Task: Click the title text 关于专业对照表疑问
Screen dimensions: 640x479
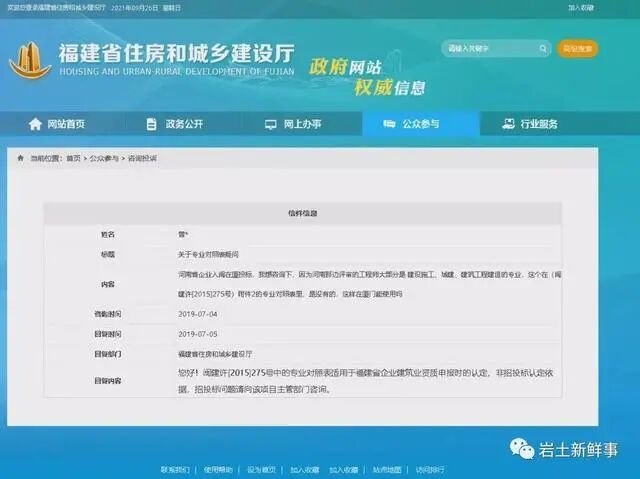Action: point(208,254)
